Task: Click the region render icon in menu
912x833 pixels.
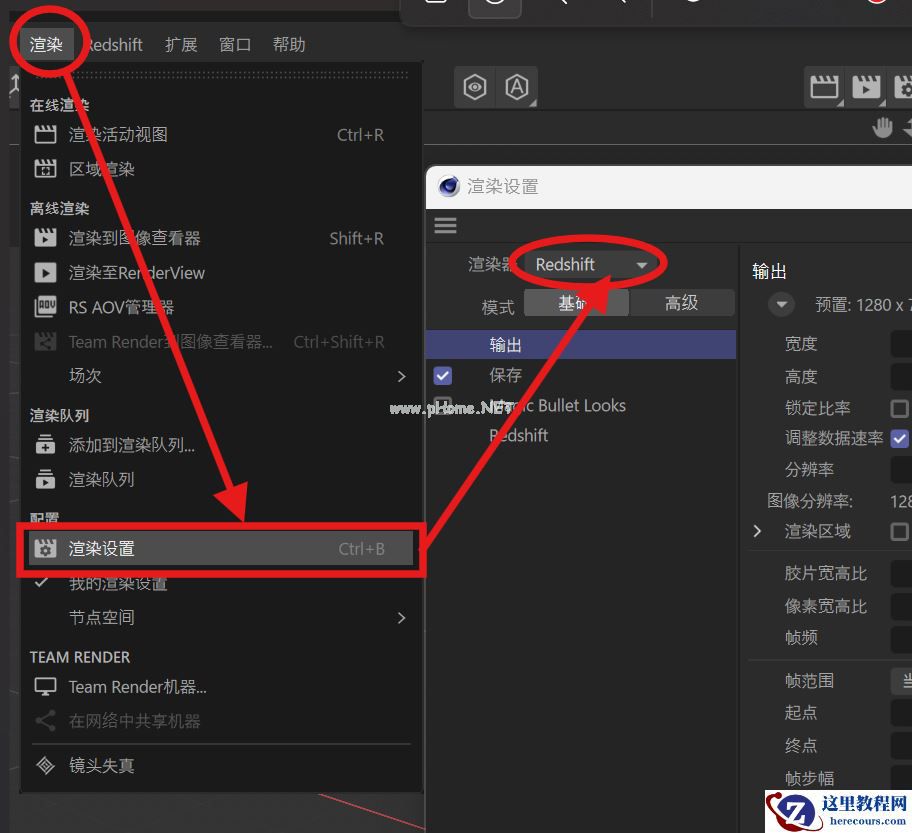Action: 45,169
